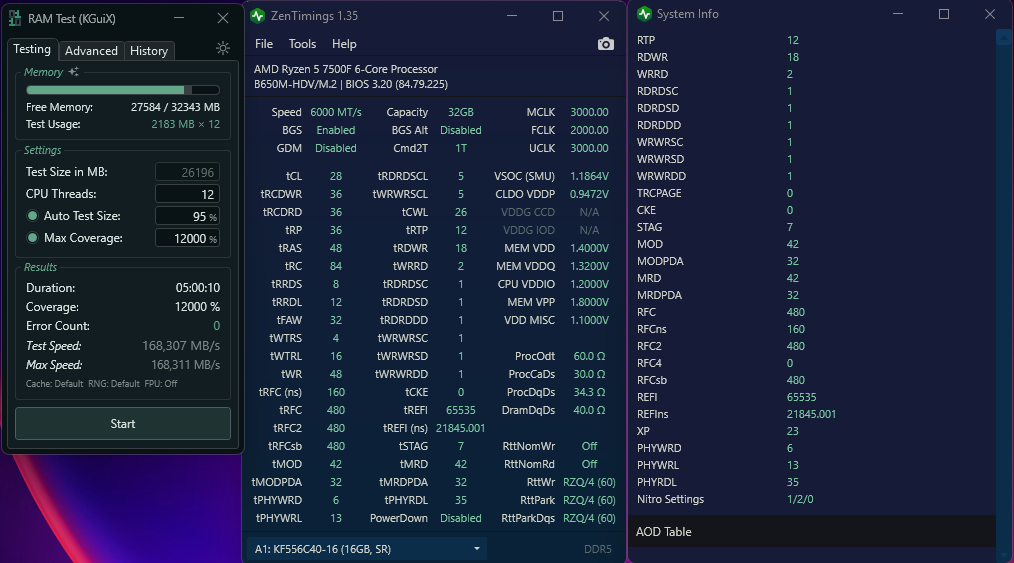Viewport: 1014px width, 563px height.
Task: Close the ZenTimings window
Action: point(603,16)
